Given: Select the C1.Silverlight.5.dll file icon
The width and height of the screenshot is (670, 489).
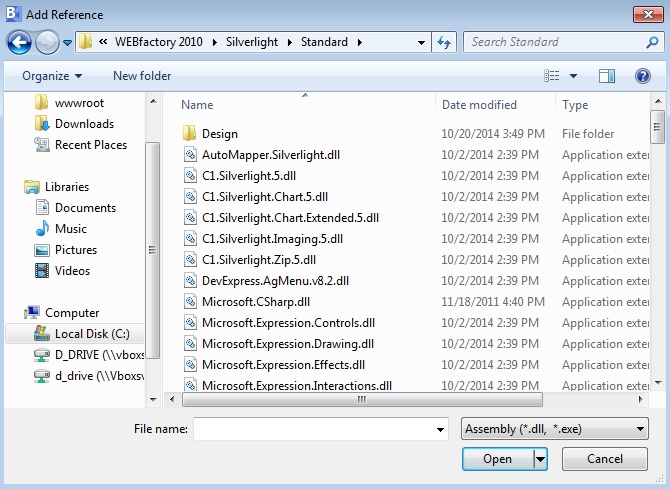Looking at the screenshot, I should [x=190, y=175].
